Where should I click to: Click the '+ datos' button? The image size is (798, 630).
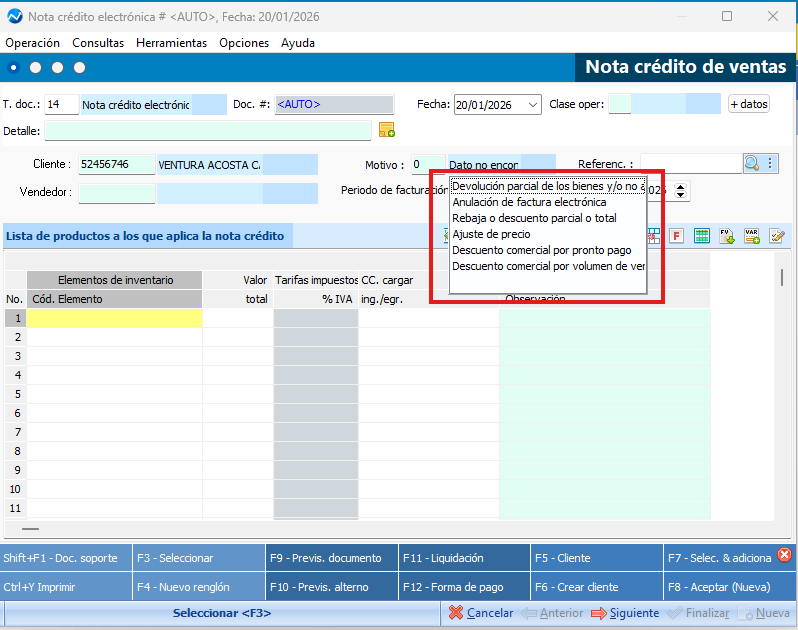(749, 105)
